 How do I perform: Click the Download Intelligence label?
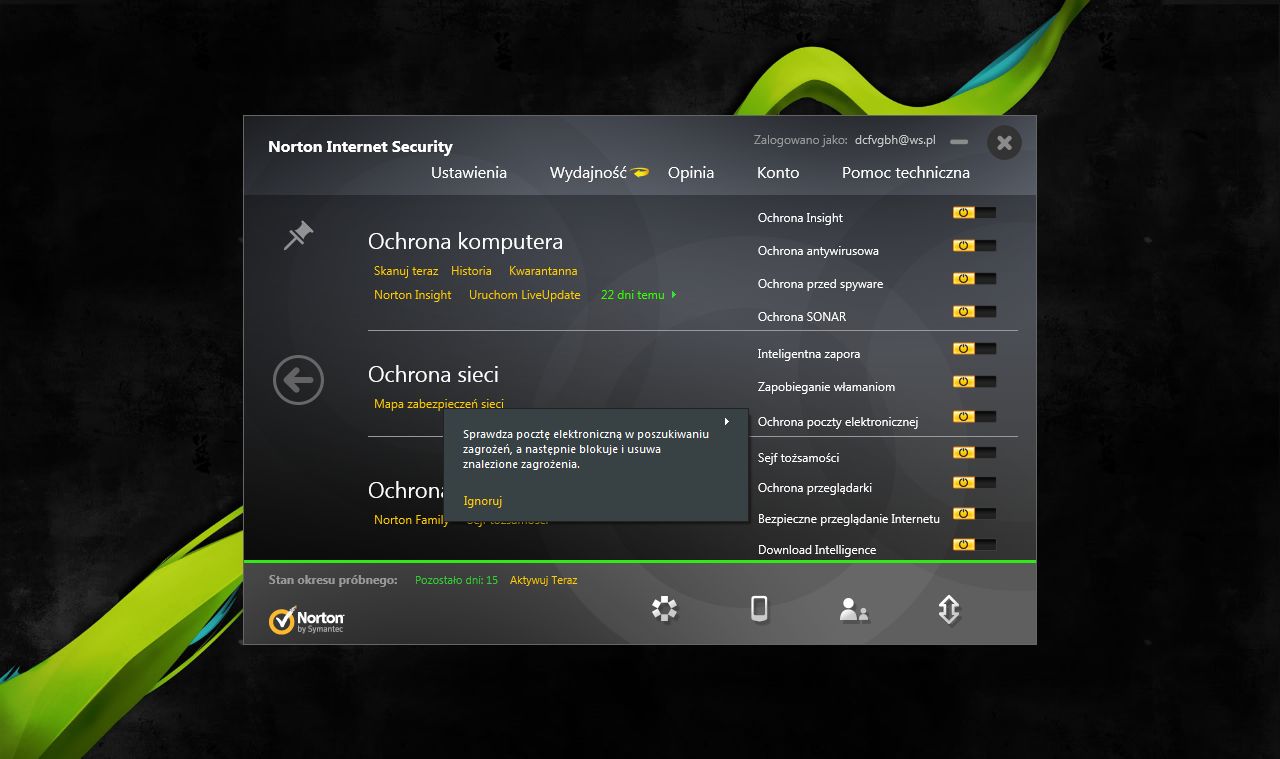(x=817, y=550)
